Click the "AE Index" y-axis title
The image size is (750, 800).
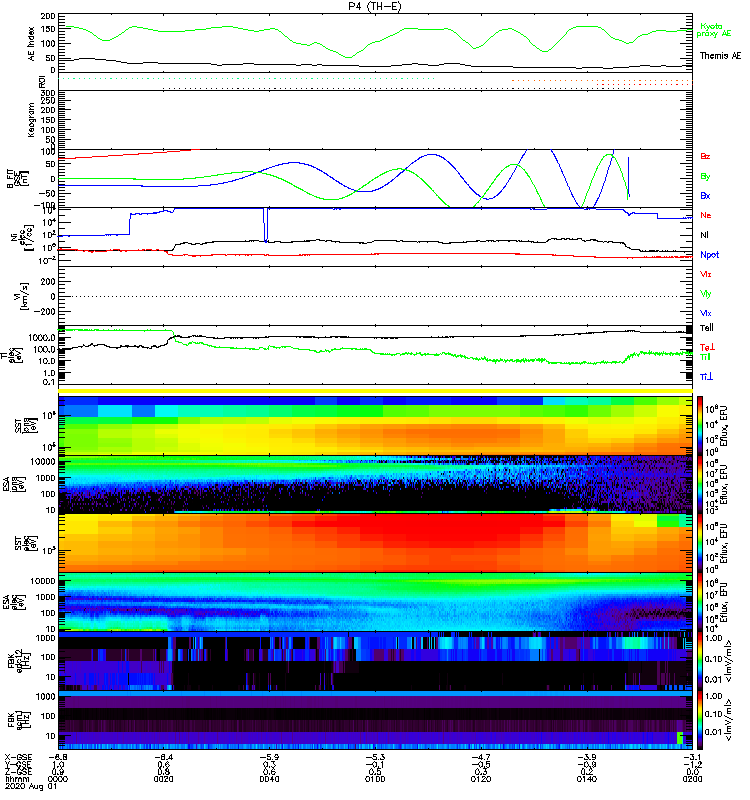(31, 44)
